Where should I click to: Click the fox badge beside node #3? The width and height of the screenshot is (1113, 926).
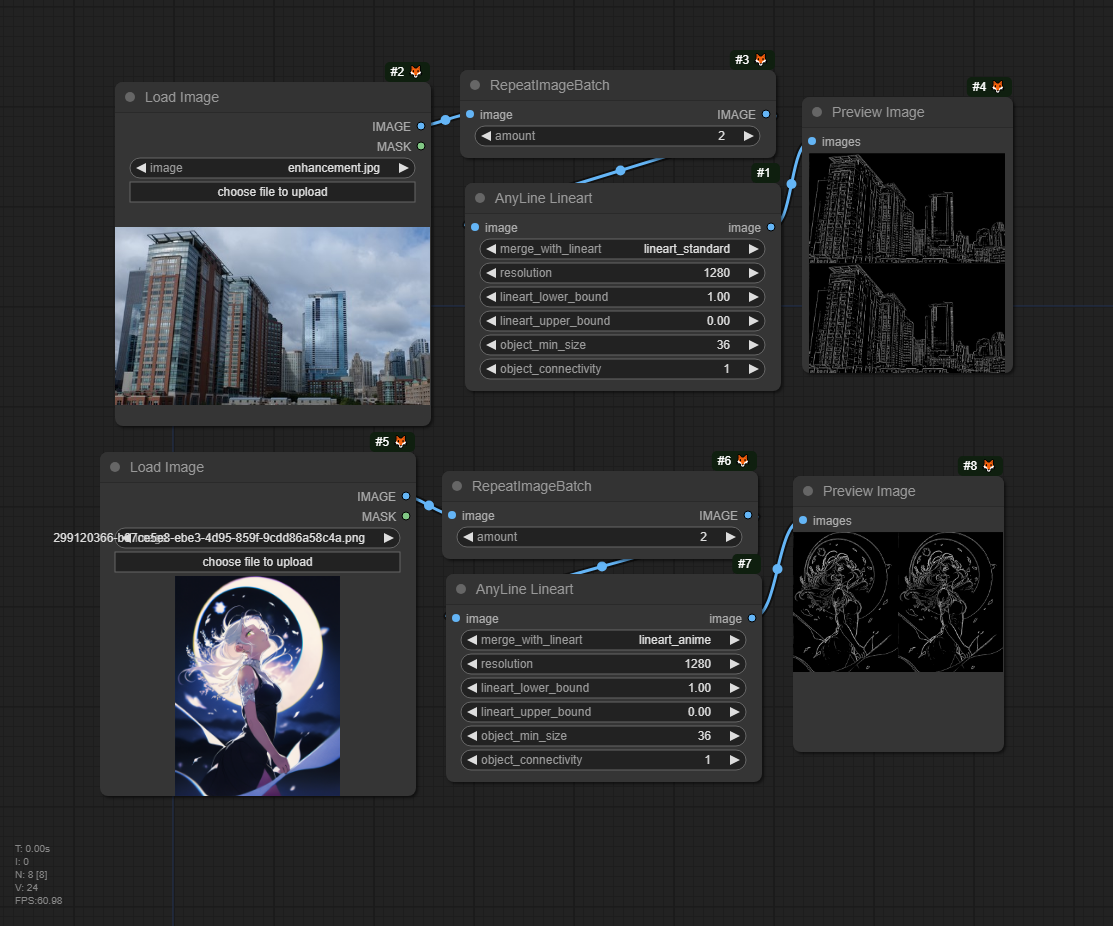tap(760, 60)
